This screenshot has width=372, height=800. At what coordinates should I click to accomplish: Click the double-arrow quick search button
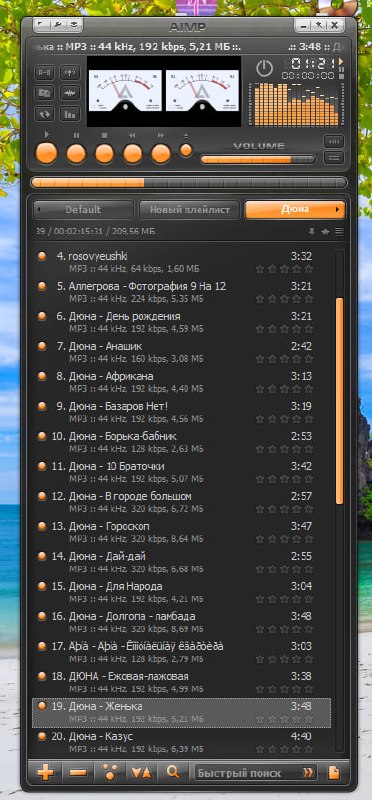308,772
